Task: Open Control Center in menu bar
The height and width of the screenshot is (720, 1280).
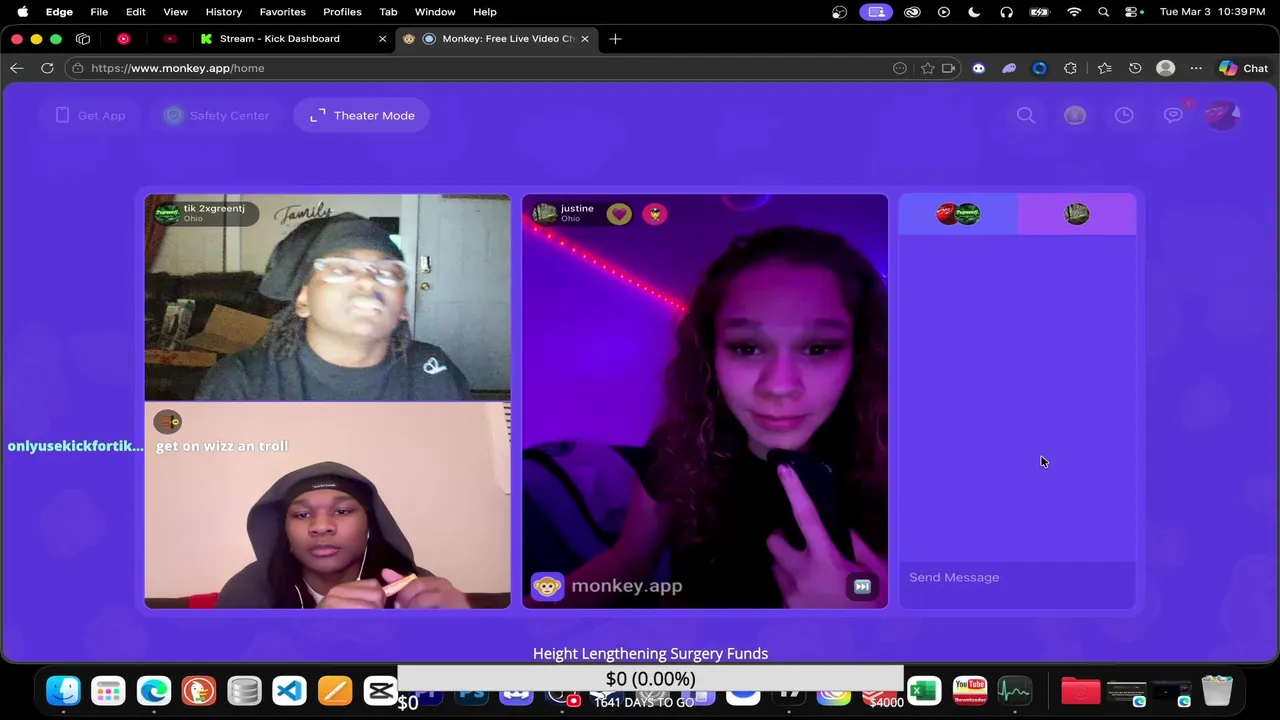Action: click(1133, 12)
